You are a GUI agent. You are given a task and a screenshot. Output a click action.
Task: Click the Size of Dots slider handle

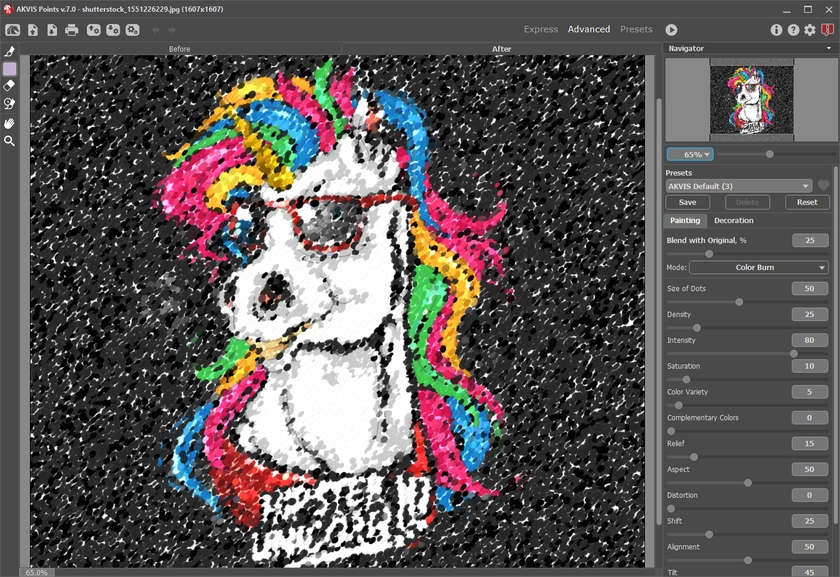(739, 301)
